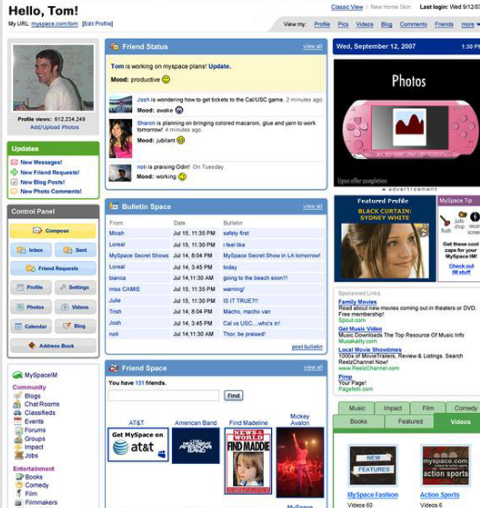Click the Comedy smiley icon

19,485
